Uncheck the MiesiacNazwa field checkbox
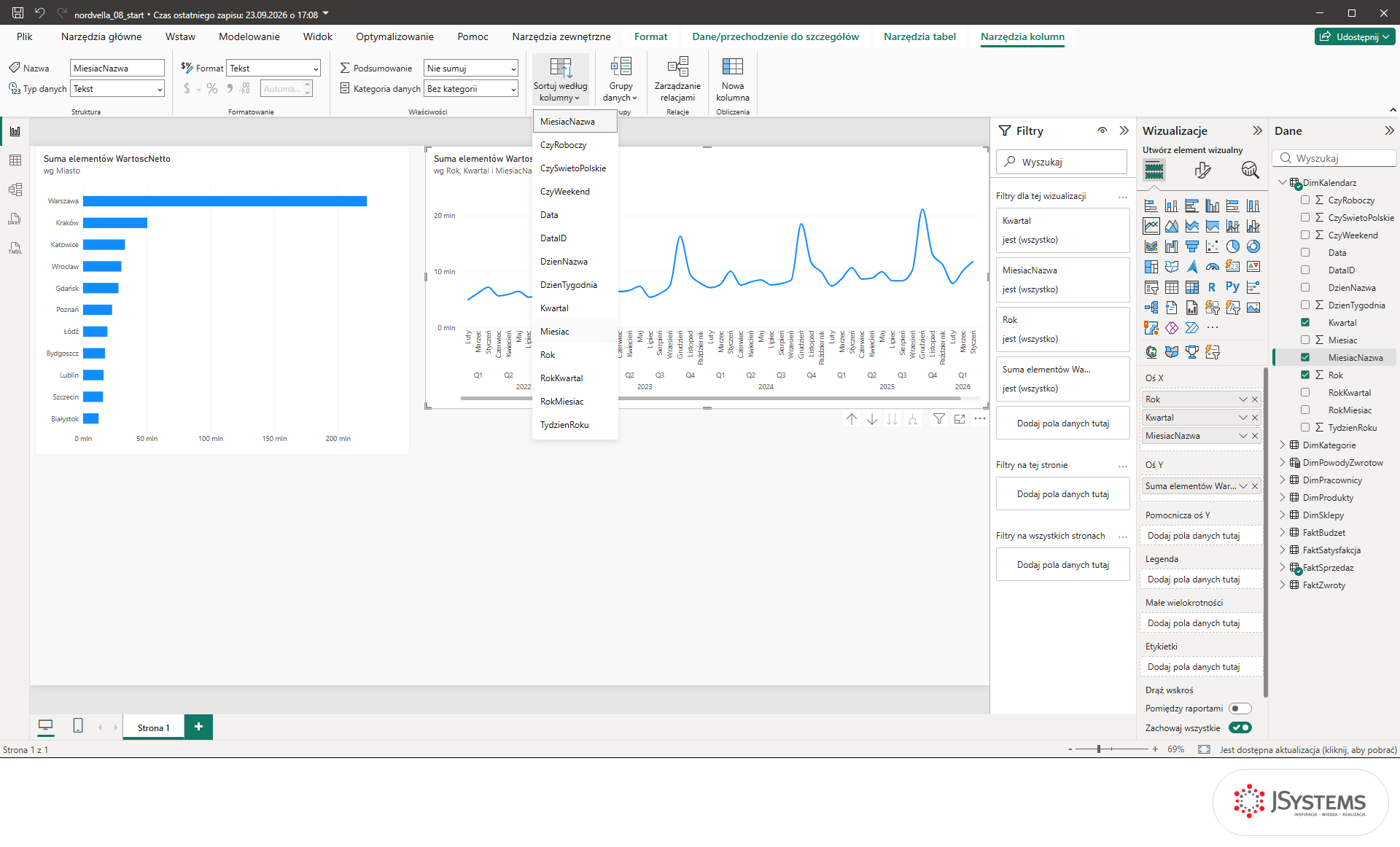The width and height of the screenshot is (1400, 847). (1305, 357)
